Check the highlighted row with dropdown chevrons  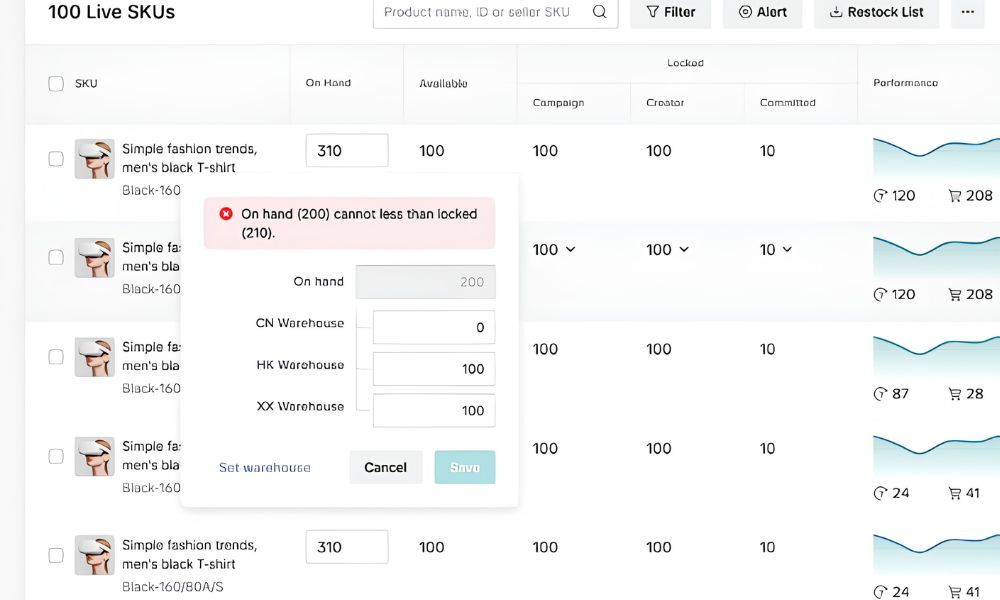coord(56,258)
